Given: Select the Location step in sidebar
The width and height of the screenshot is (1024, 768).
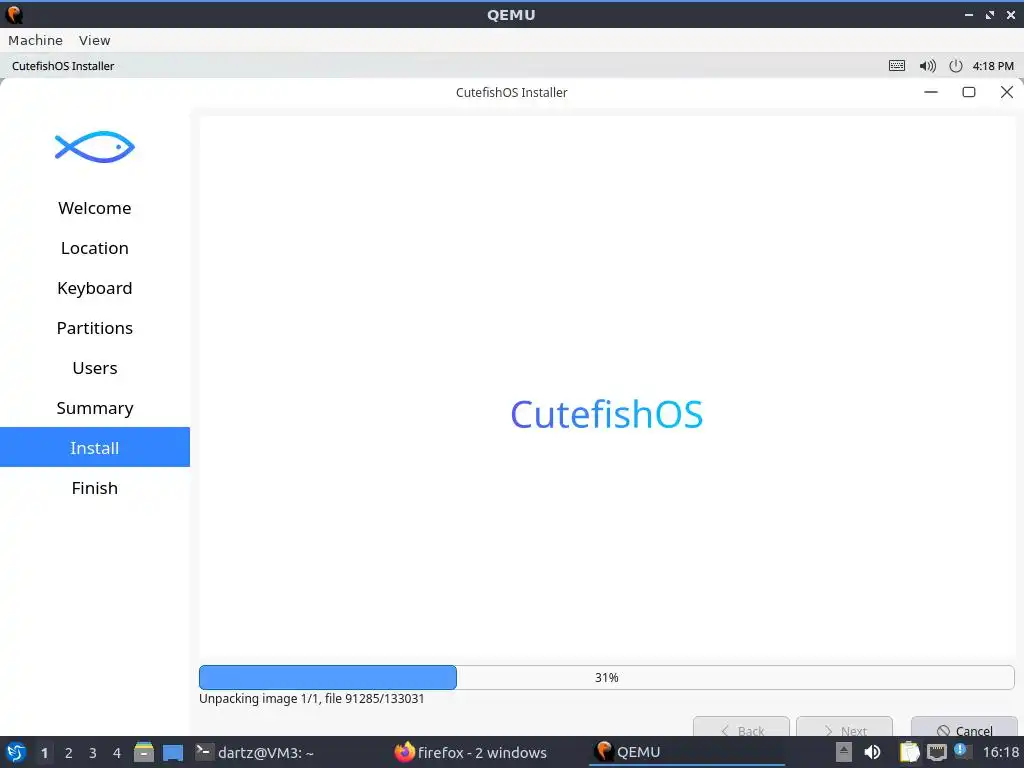Looking at the screenshot, I should pyautogui.click(x=95, y=248).
